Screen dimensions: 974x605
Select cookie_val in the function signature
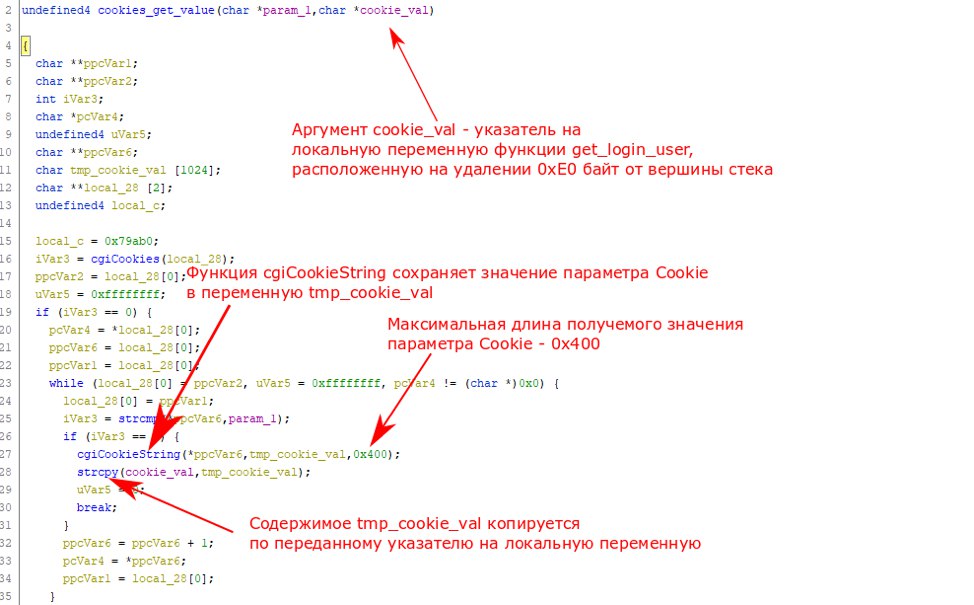(394, 11)
